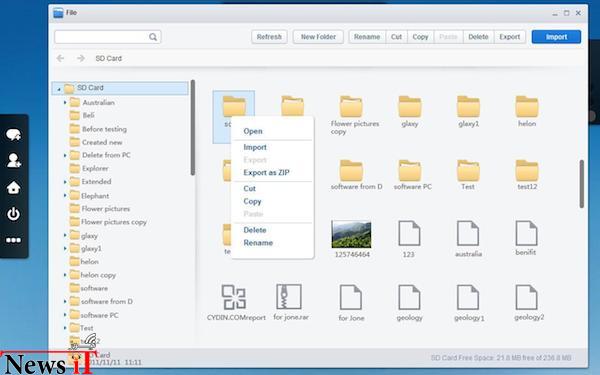Select software PC folder in grid
Viewport: 600px width, 375px height.
[x=410, y=170]
